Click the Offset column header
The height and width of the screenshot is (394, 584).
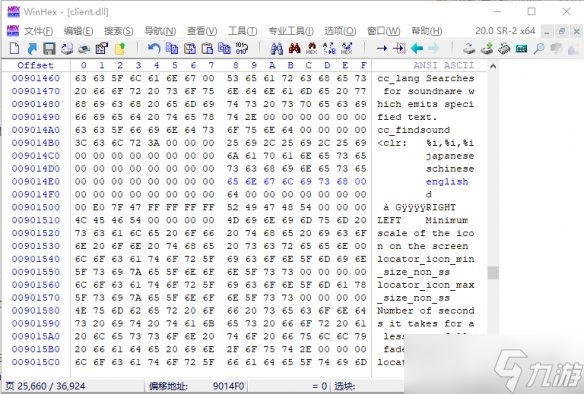pyautogui.click(x=35, y=66)
